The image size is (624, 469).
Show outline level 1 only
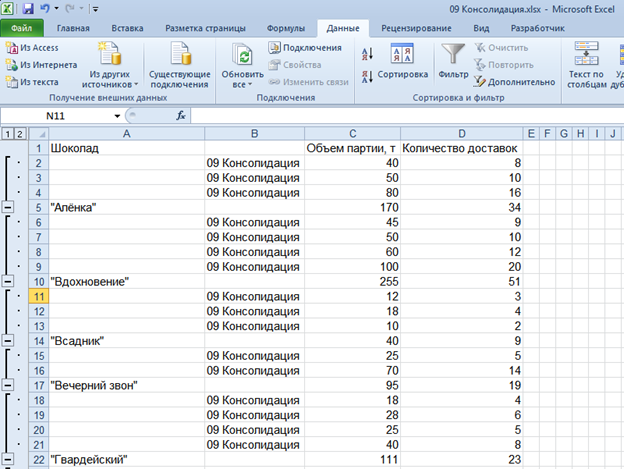[7, 133]
